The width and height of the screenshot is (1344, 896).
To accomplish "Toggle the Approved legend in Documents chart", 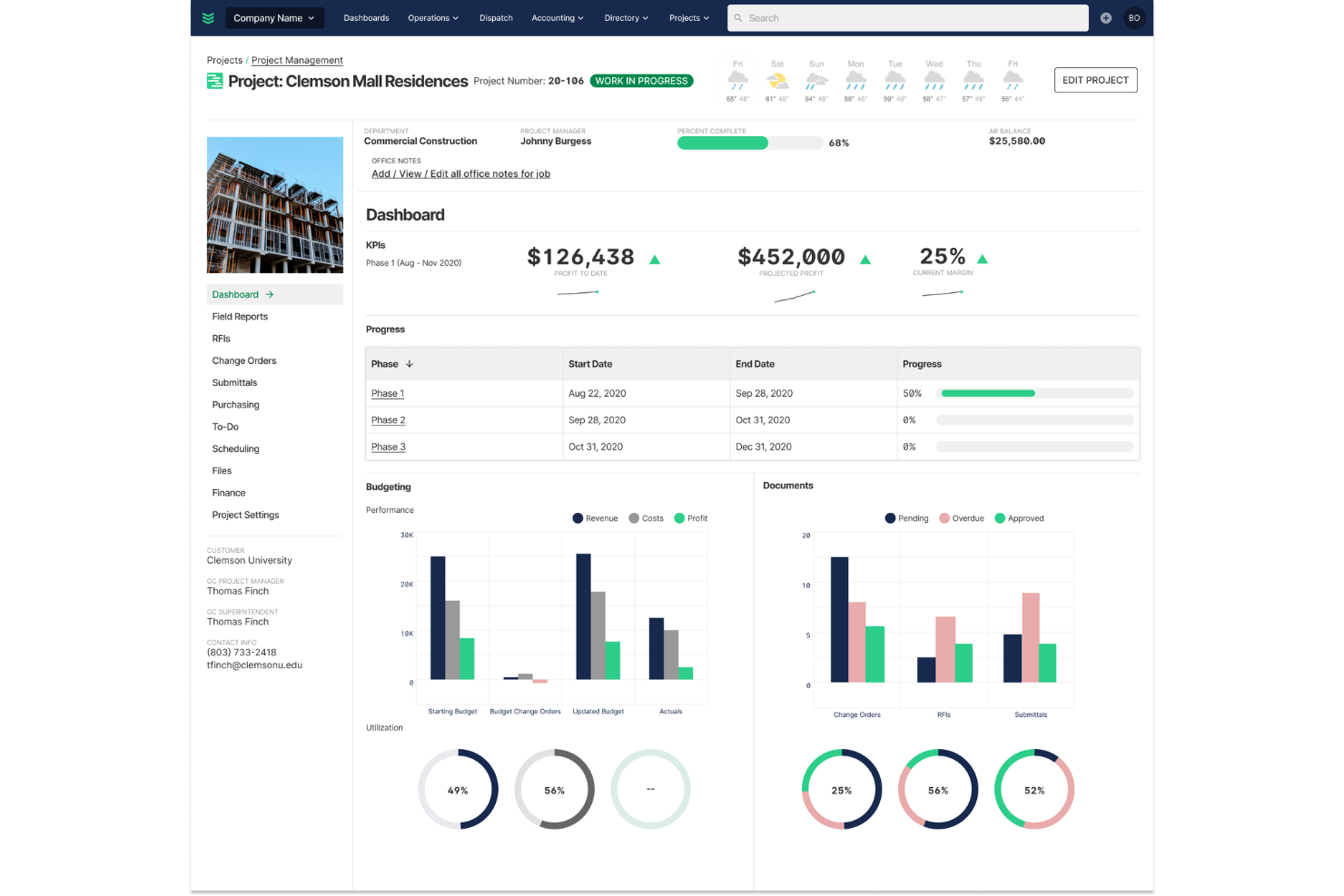I will (1019, 518).
